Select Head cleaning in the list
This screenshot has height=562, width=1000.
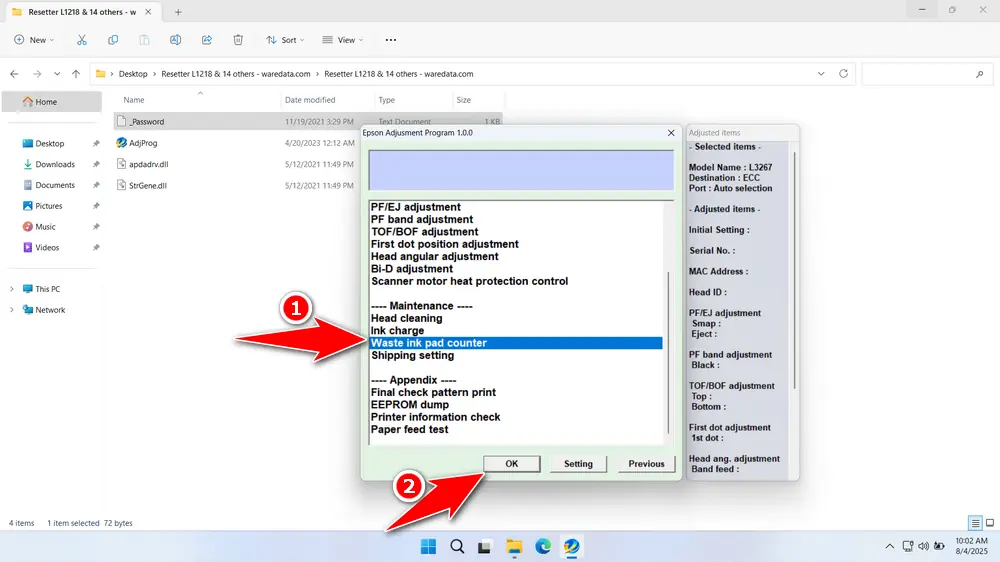(x=406, y=318)
